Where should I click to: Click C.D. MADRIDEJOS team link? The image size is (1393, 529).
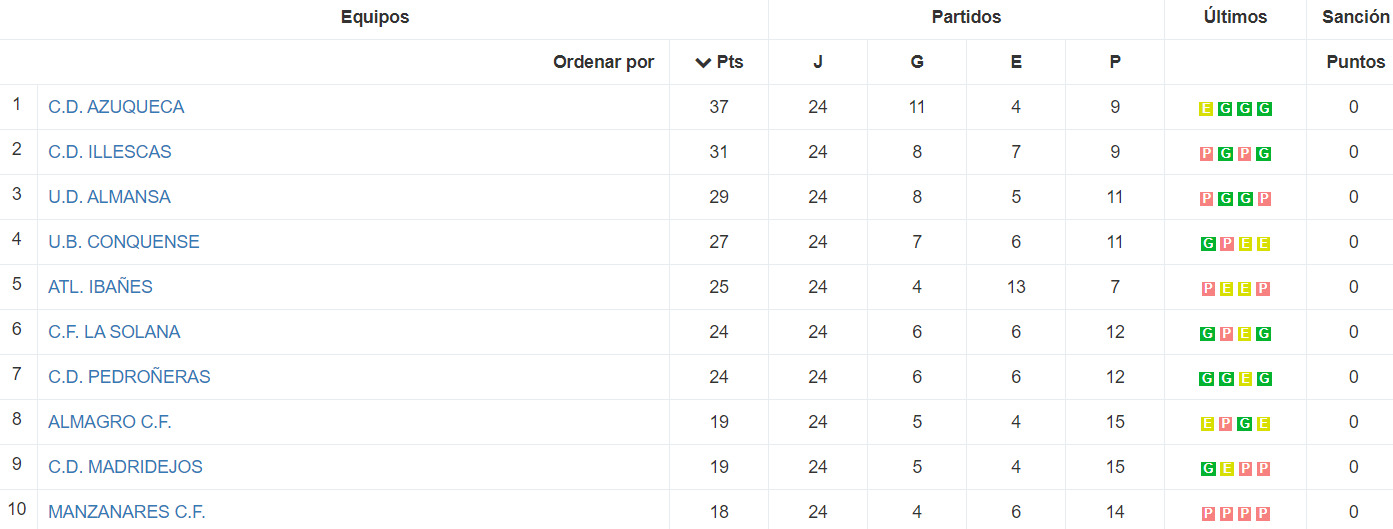[125, 467]
